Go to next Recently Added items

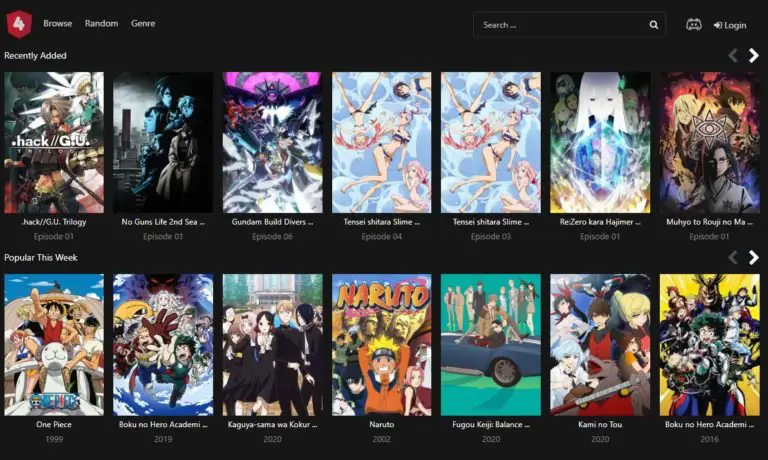click(753, 55)
